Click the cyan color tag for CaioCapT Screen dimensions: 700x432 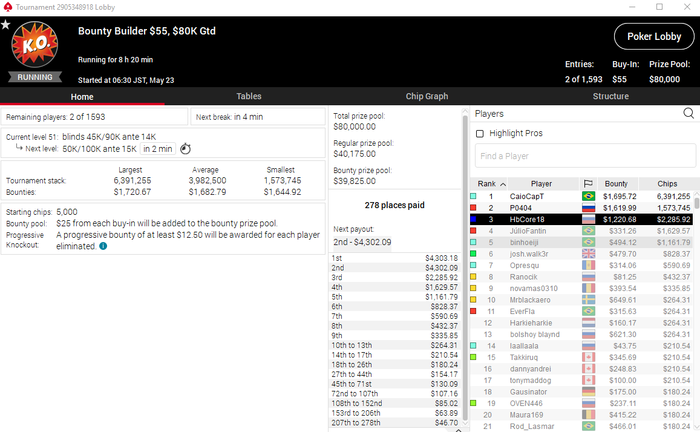click(x=473, y=196)
